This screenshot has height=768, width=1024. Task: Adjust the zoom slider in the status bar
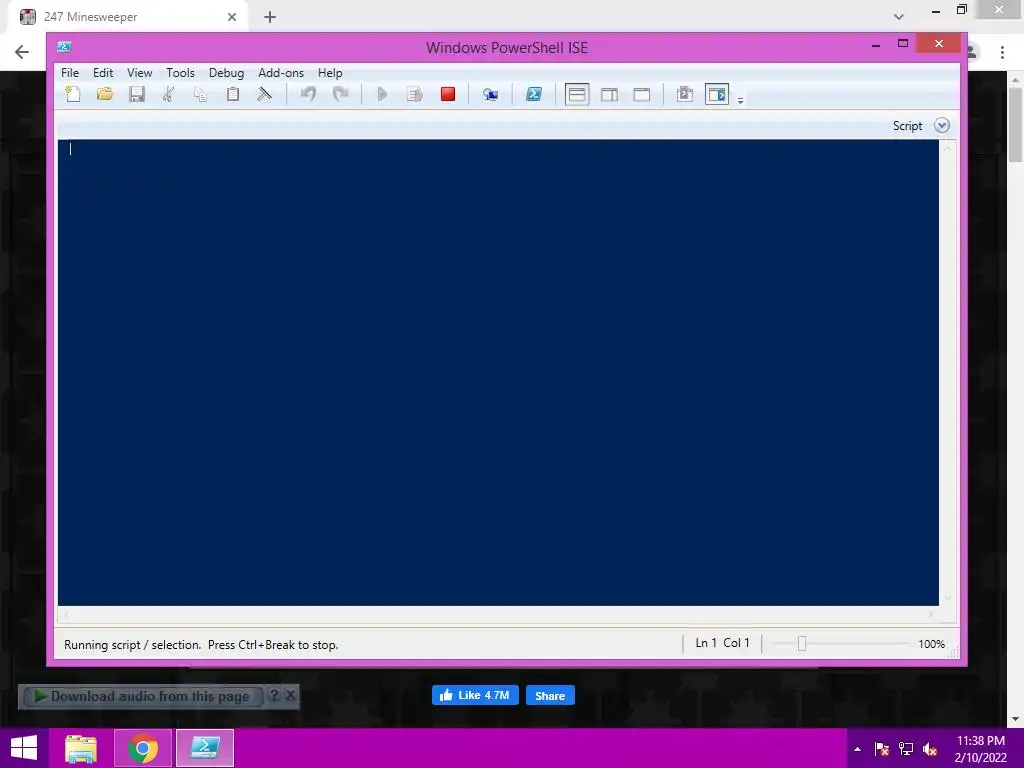[802, 644]
